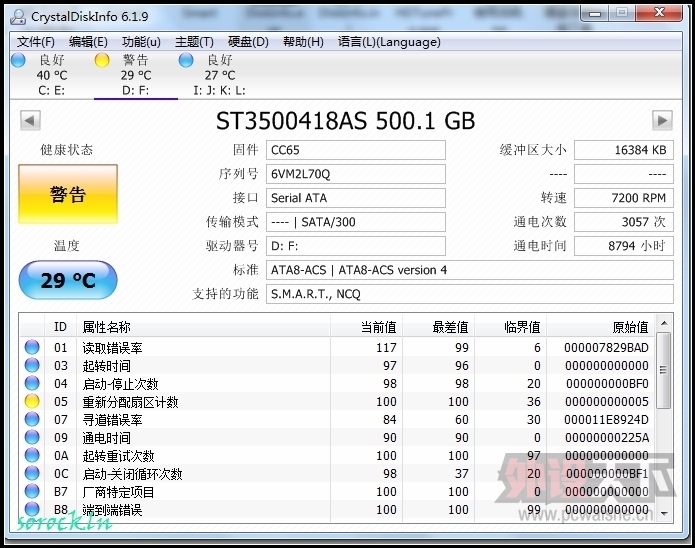The width and height of the screenshot is (695, 548).
Task: Click status orb of row 03 起转时间
Action: click(x=32, y=365)
